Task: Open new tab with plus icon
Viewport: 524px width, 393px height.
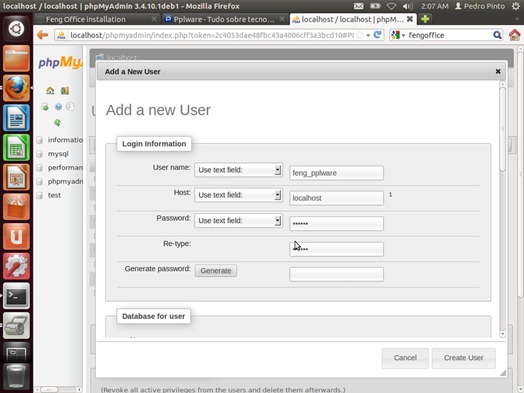Action: [x=425, y=19]
